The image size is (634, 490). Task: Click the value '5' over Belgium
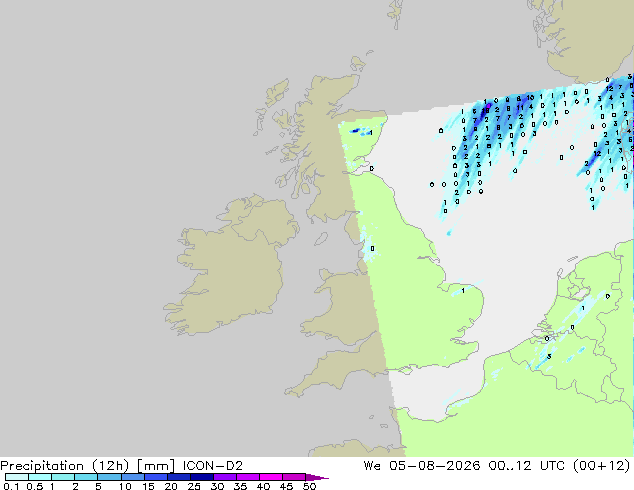pyautogui.click(x=549, y=357)
